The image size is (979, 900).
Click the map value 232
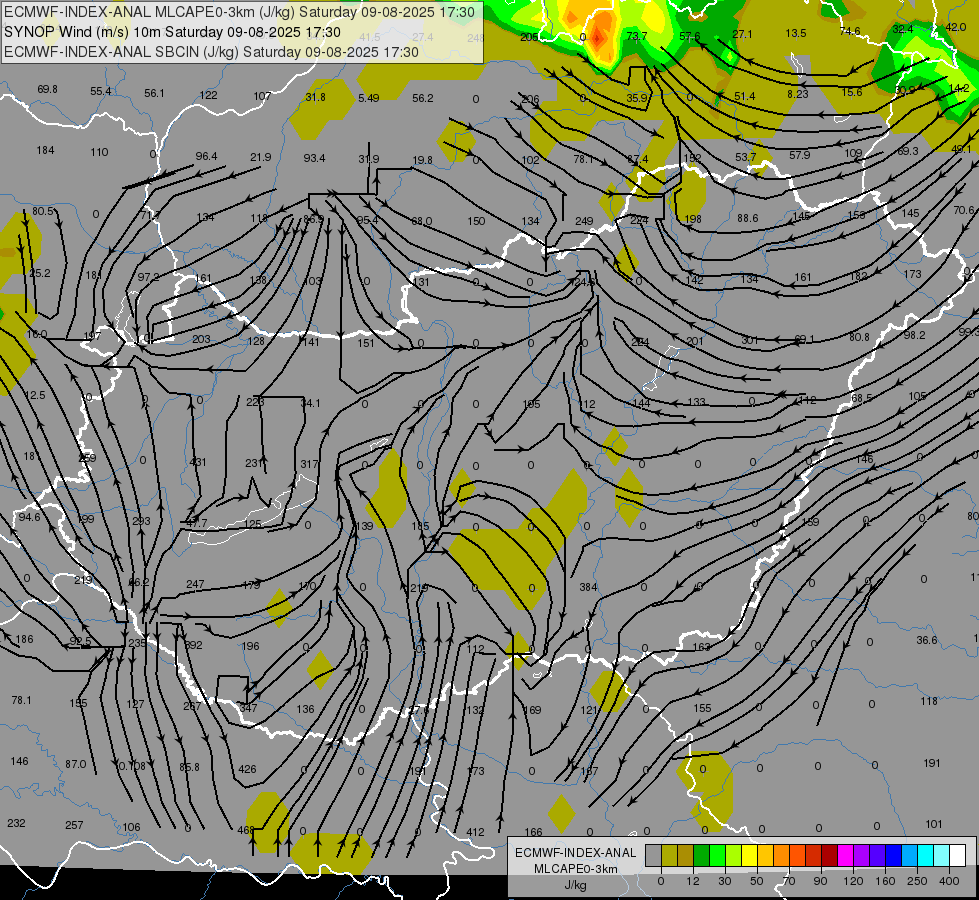pyautogui.click(x=16, y=823)
